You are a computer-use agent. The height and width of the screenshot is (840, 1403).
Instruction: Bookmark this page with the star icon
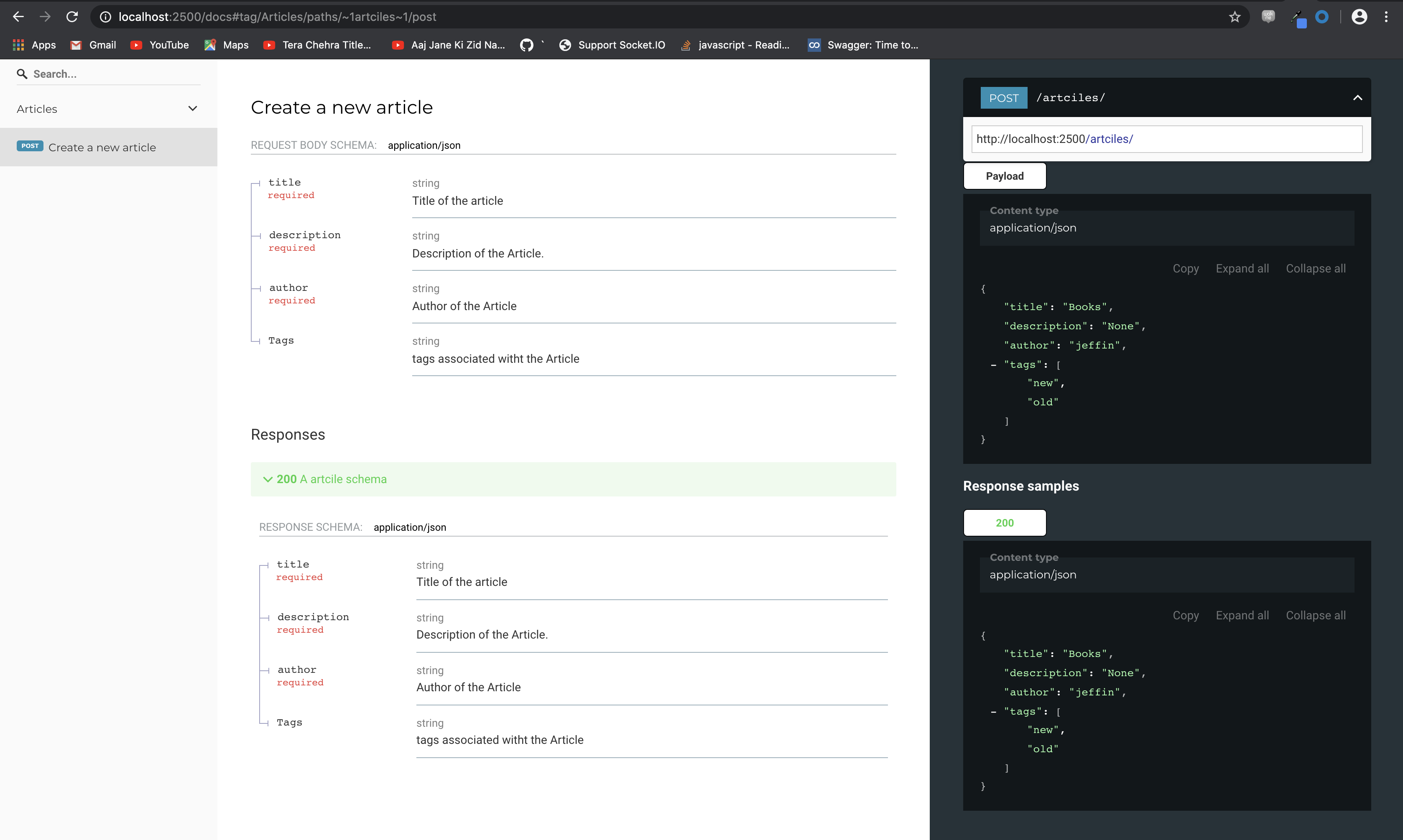(1235, 17)
